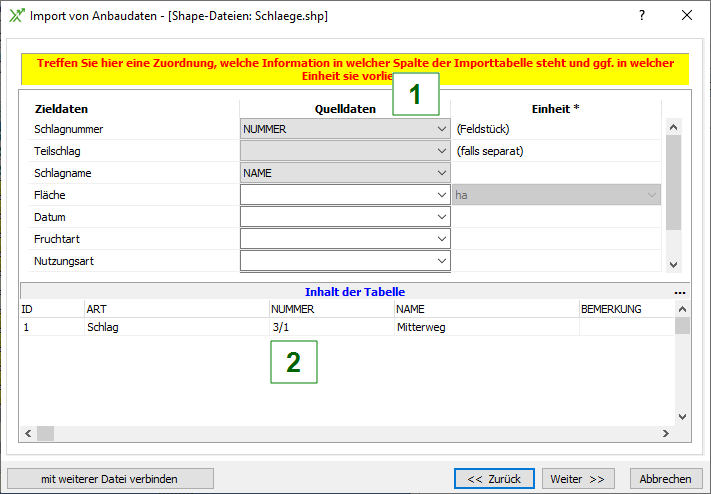Click the help question mark button
Screen dimensions: 711x494
642,16
